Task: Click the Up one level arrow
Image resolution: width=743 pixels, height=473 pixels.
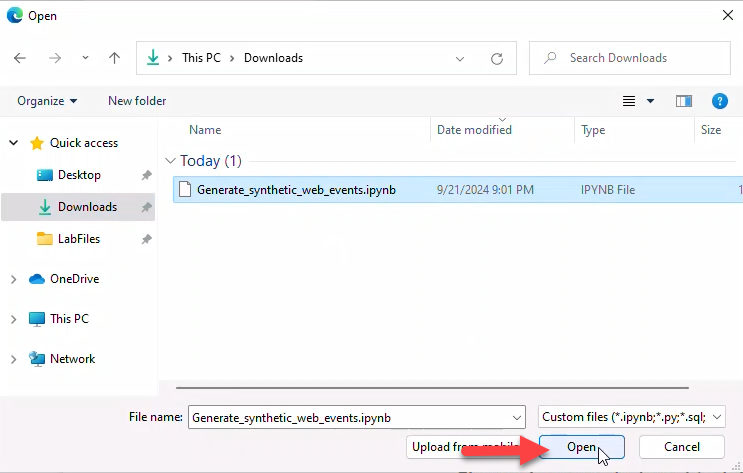Action: (114, 58)
